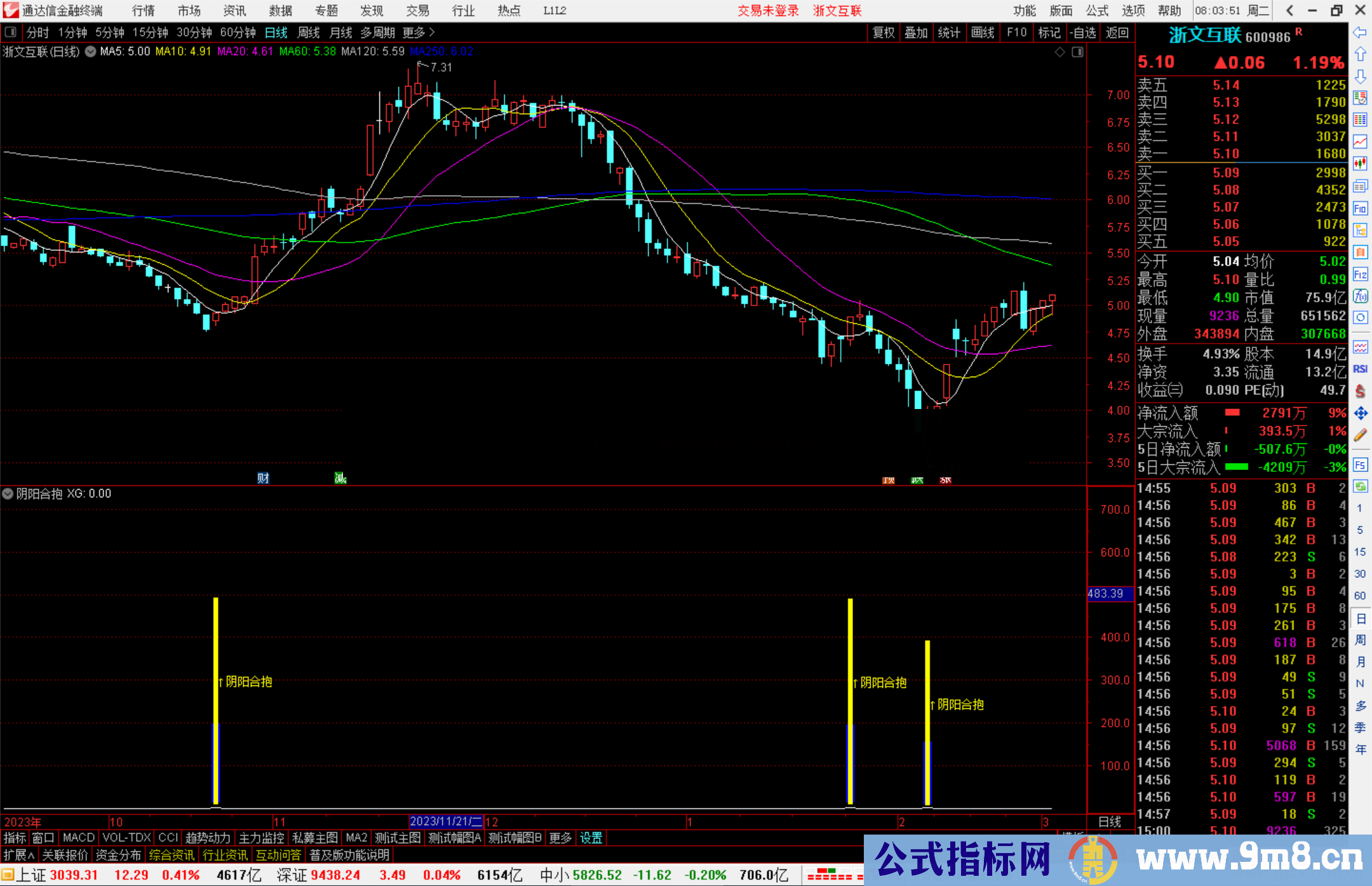
Task: Open the 公式 menu in the menu bar
Action: click(x=1097, y=10)
